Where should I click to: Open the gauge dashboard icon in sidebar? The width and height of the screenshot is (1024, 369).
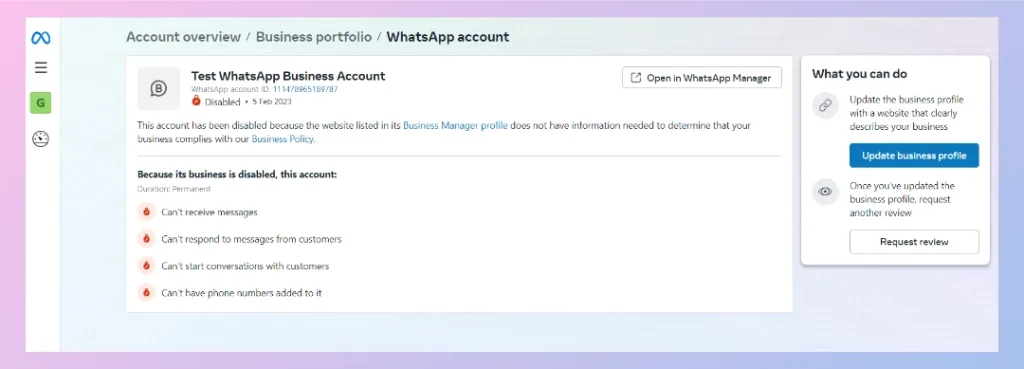tap(40, 138)
